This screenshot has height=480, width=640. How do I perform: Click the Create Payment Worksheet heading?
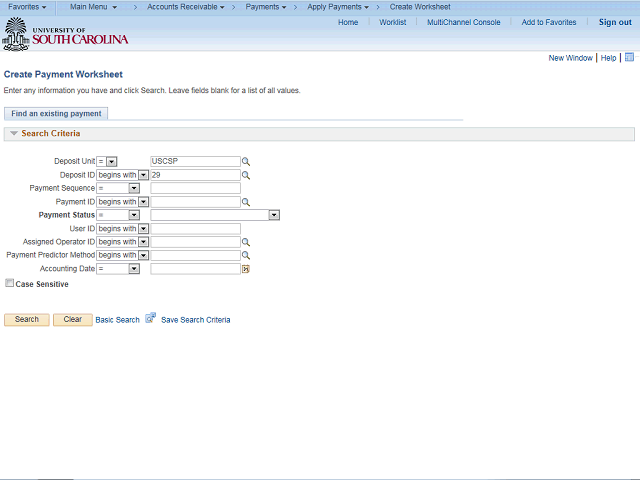point(63,74)
